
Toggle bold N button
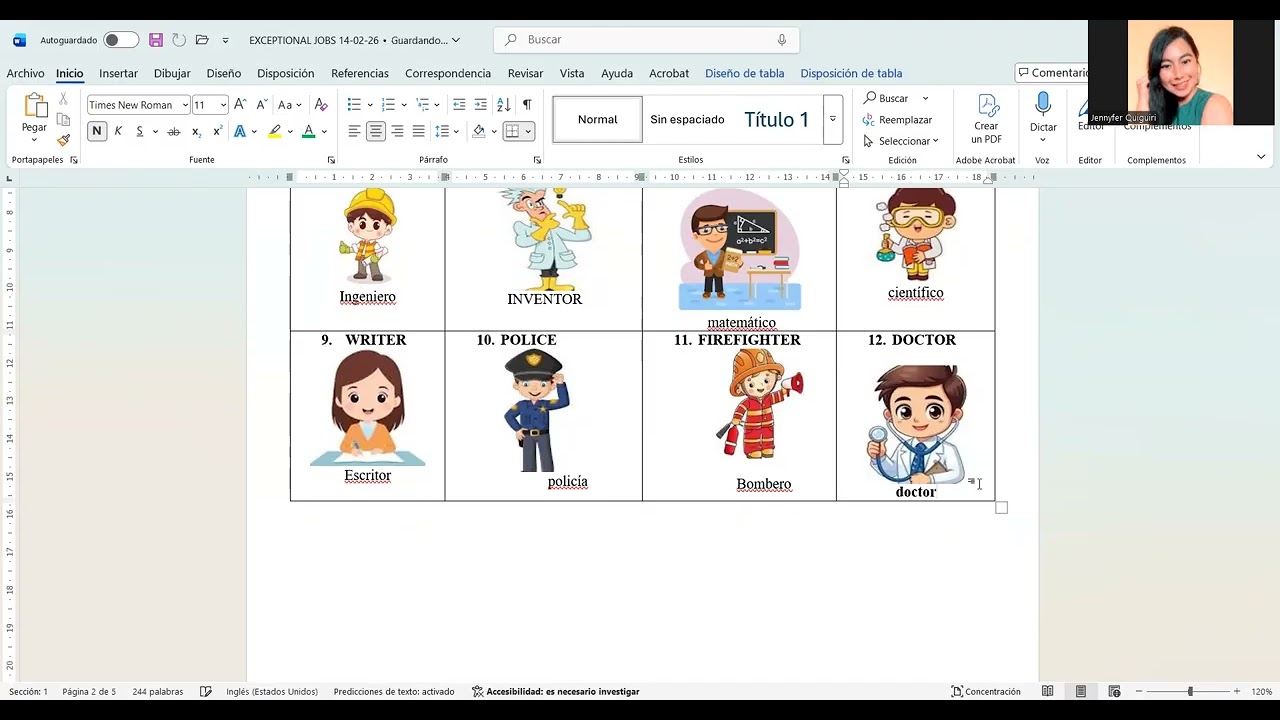pyautogui.click(x=97, y=131)
